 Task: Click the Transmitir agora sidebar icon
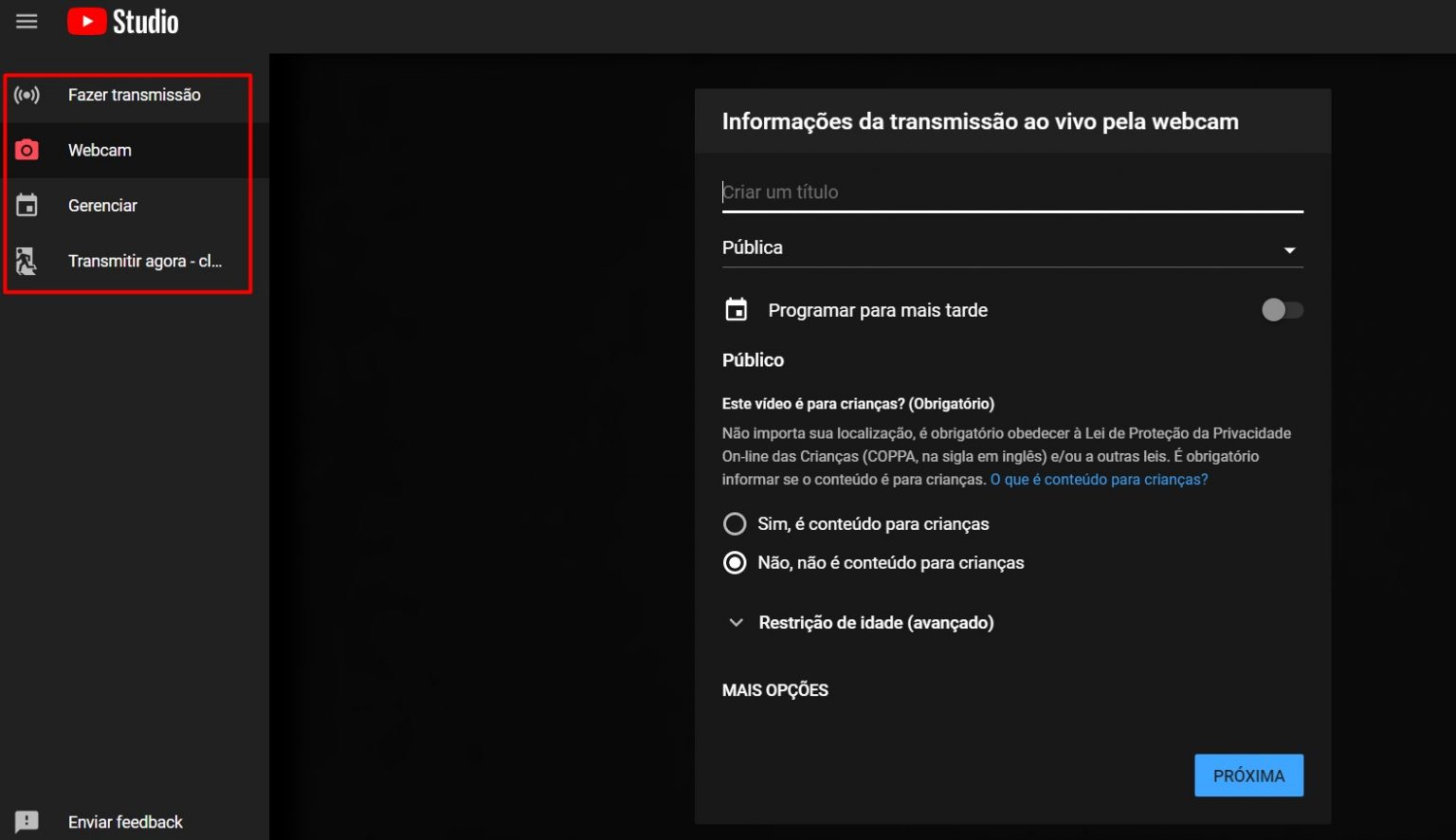[27, 261]
